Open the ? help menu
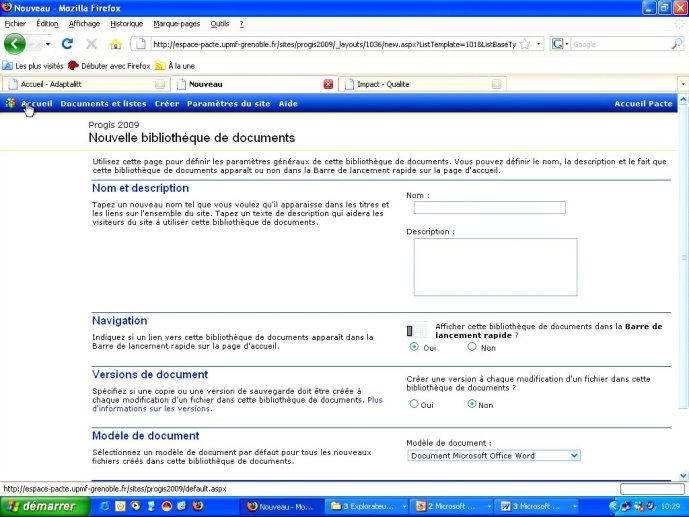689x517 pixels. (x=241, y=24)
